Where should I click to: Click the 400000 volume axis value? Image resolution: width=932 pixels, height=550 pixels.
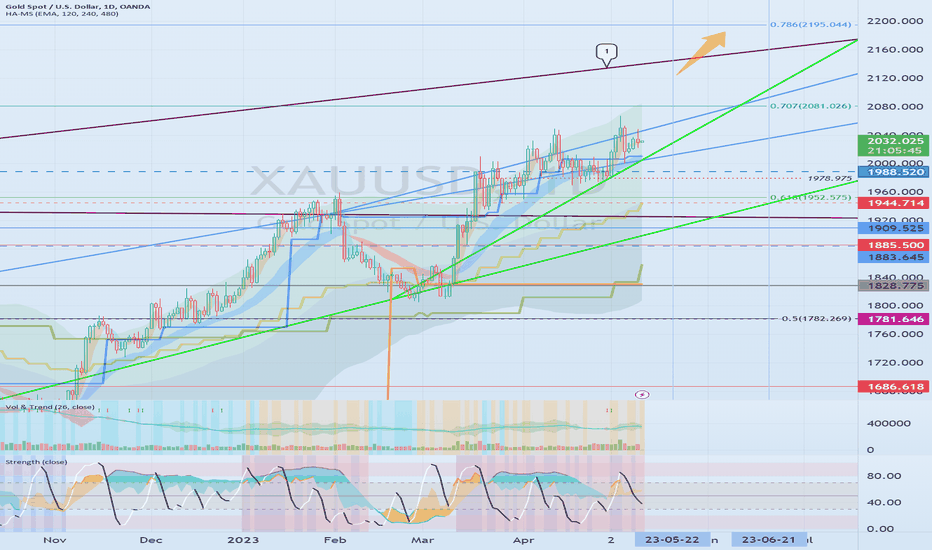[x=889, y=423]
